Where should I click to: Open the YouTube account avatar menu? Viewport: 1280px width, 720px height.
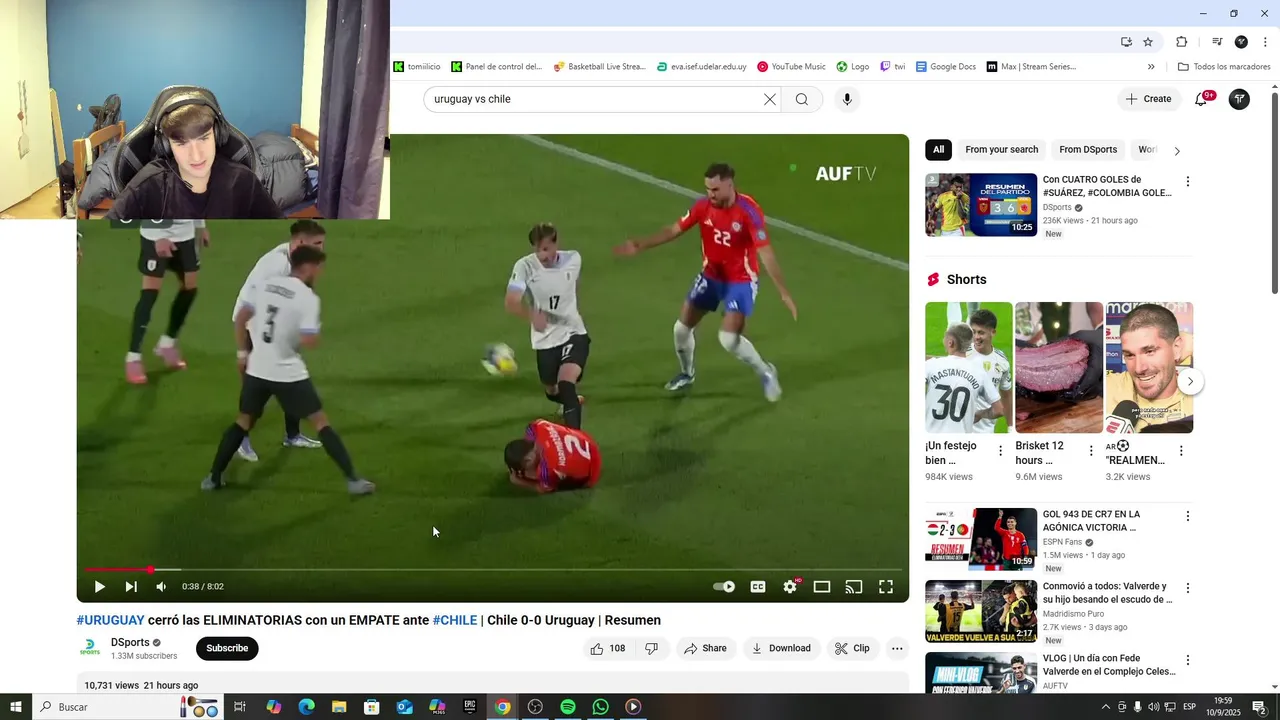pos(1239,99)
